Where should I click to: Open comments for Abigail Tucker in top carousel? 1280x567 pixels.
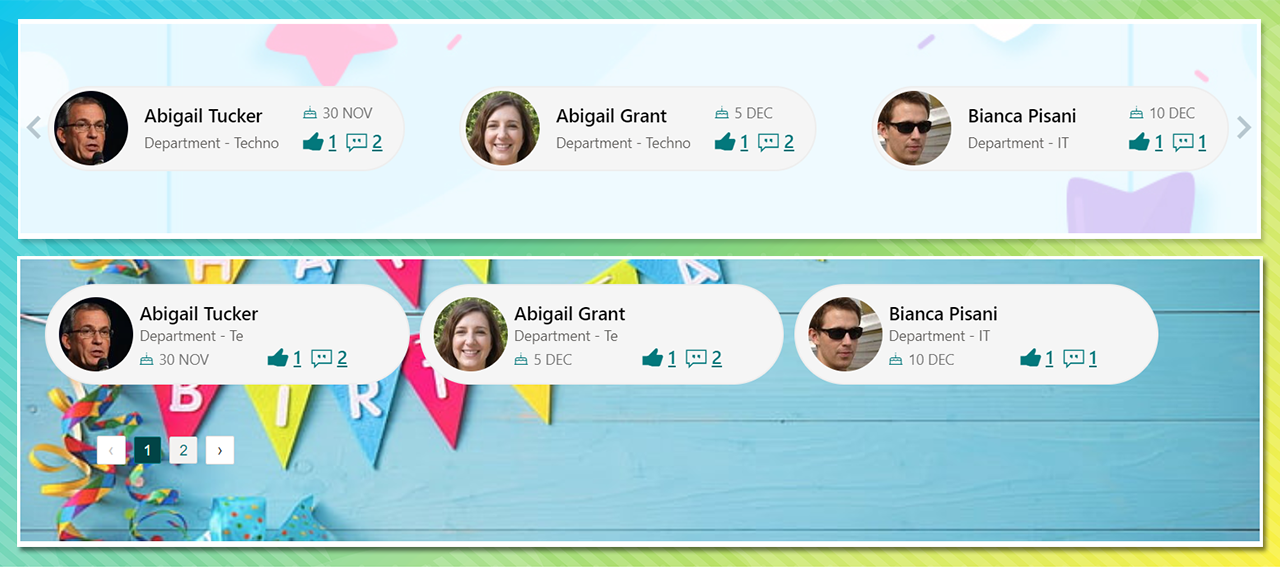click(357, 142)
